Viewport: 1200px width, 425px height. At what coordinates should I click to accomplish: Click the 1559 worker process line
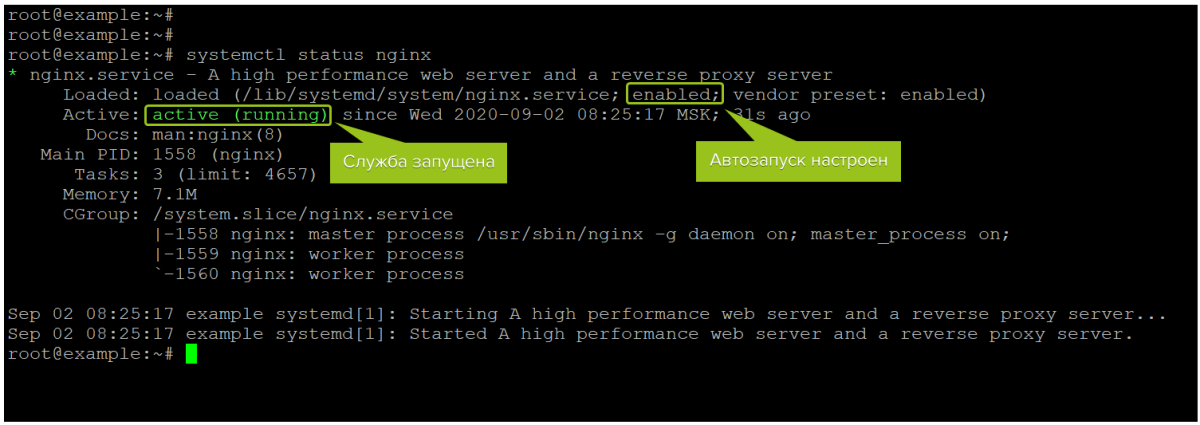(309, 255)
